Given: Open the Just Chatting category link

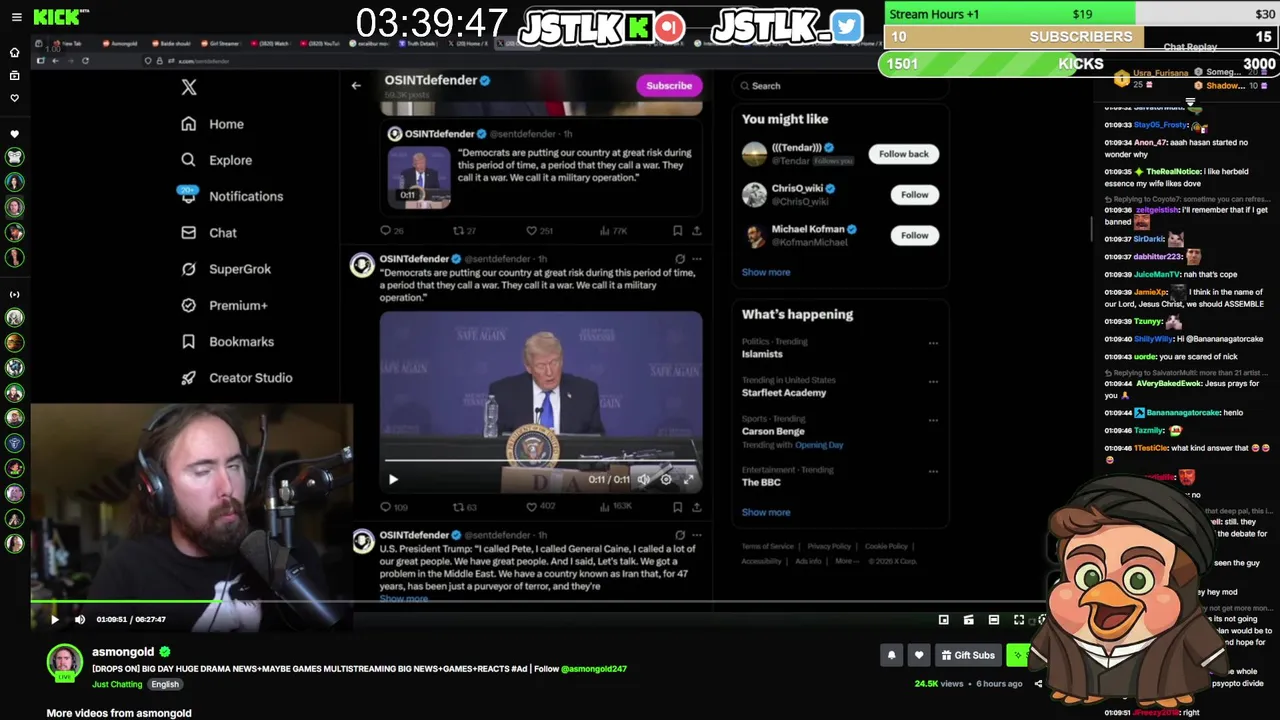Looking at the screenshot, I should 117,685.
